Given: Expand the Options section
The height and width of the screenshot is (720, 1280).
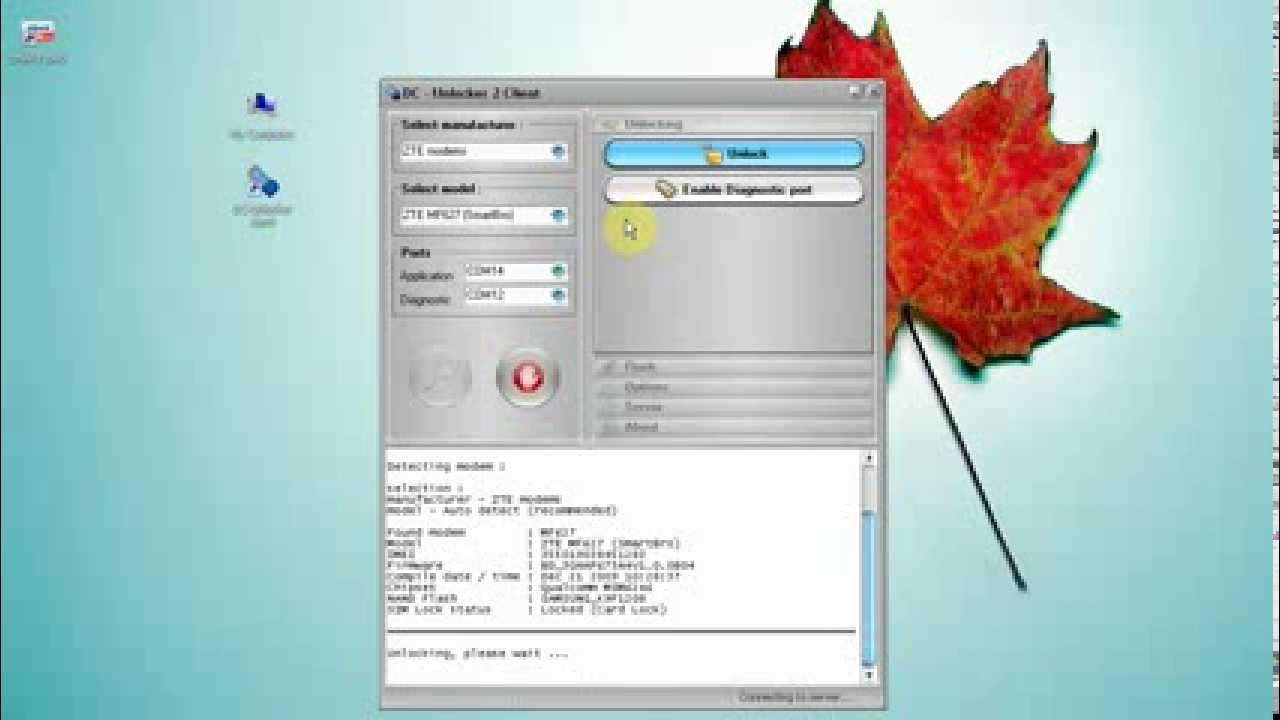Looking at the screenshot, I should pos(734,387).
